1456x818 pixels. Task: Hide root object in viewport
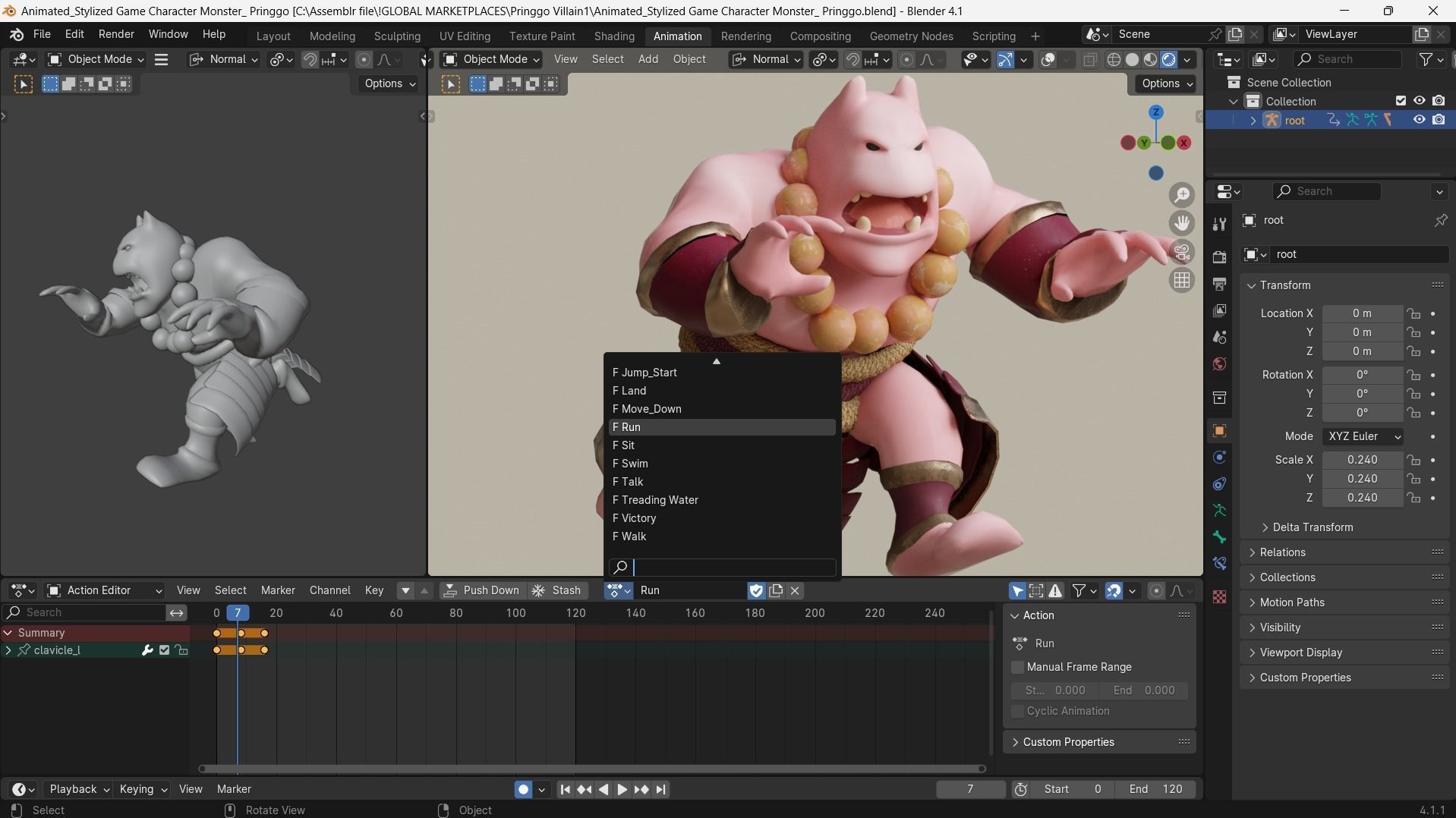(1419, 120)
